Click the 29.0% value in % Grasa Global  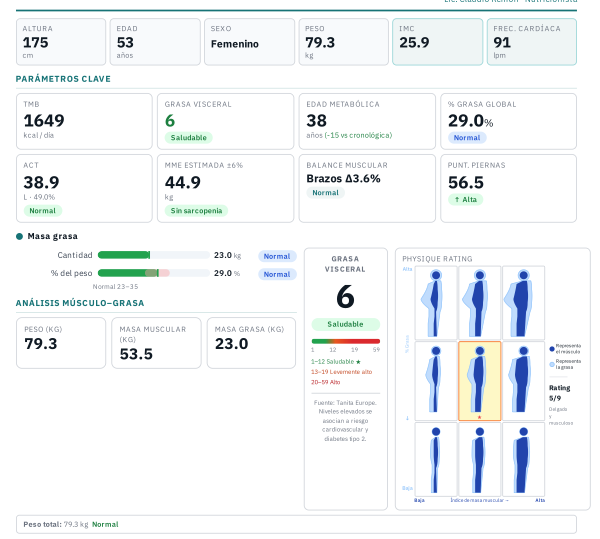[471, 121]
